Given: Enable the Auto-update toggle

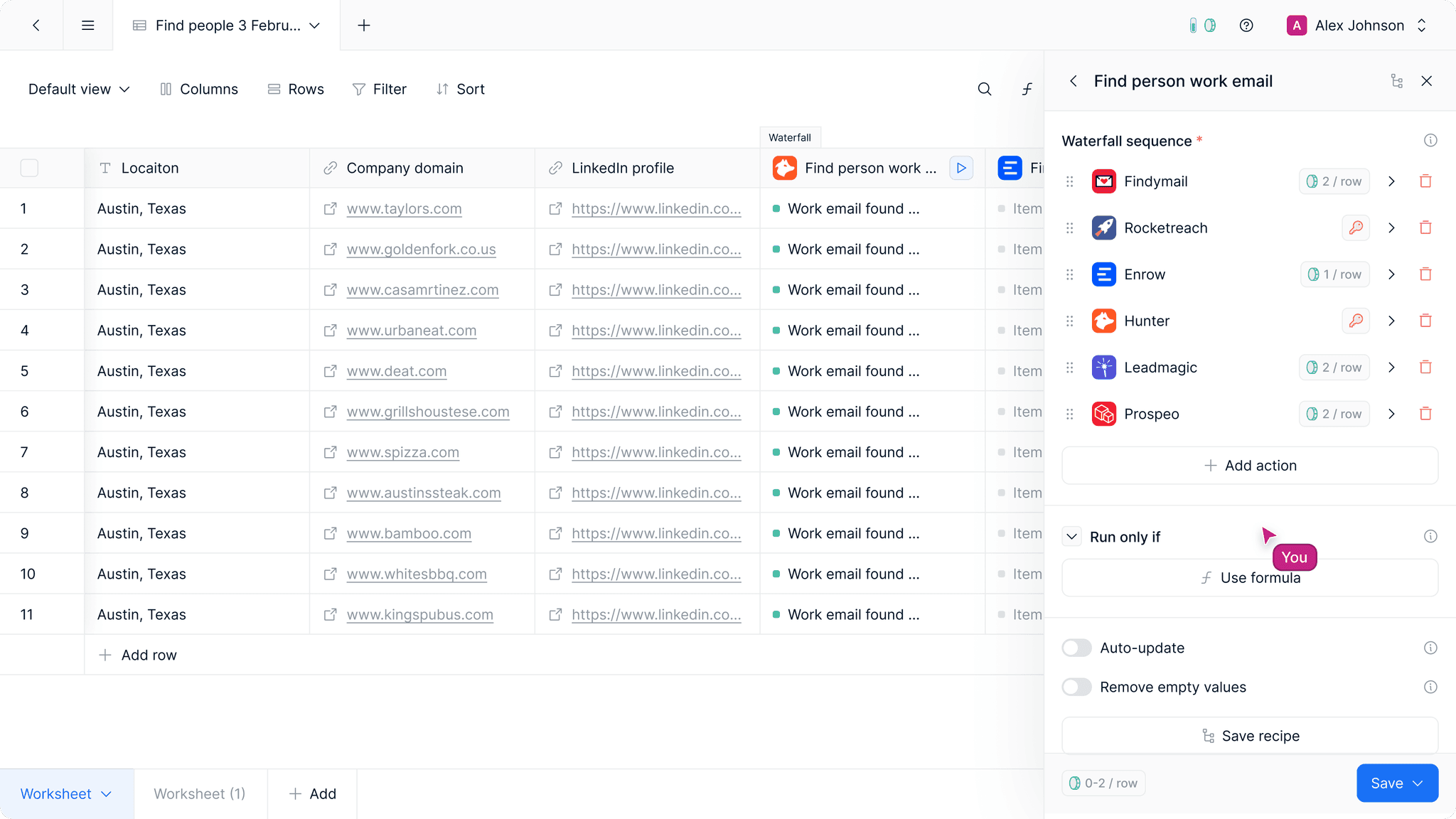Looking at the screenshot, I should 1076,648.
